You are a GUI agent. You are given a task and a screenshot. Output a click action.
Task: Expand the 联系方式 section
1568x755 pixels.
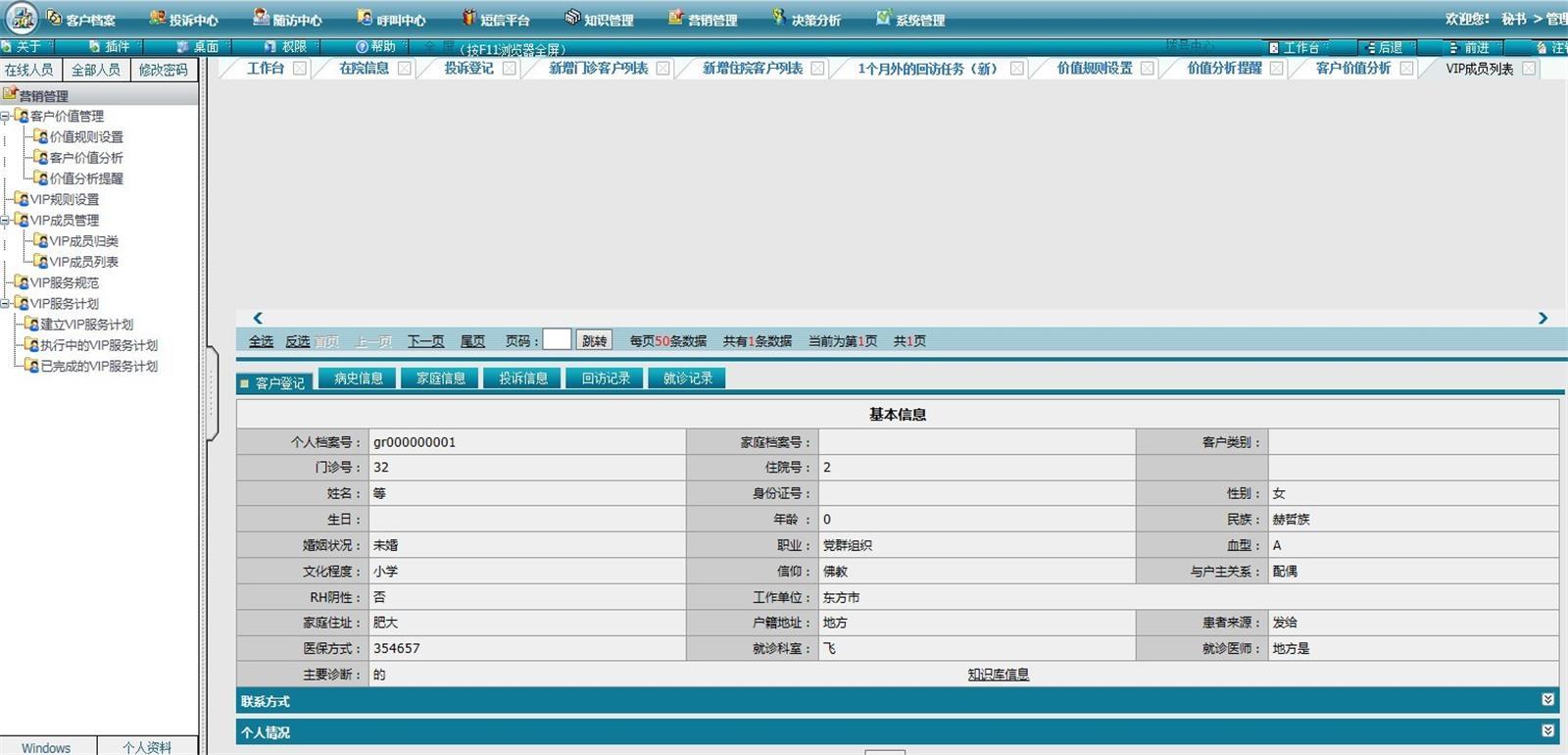tap(1547, 700)
